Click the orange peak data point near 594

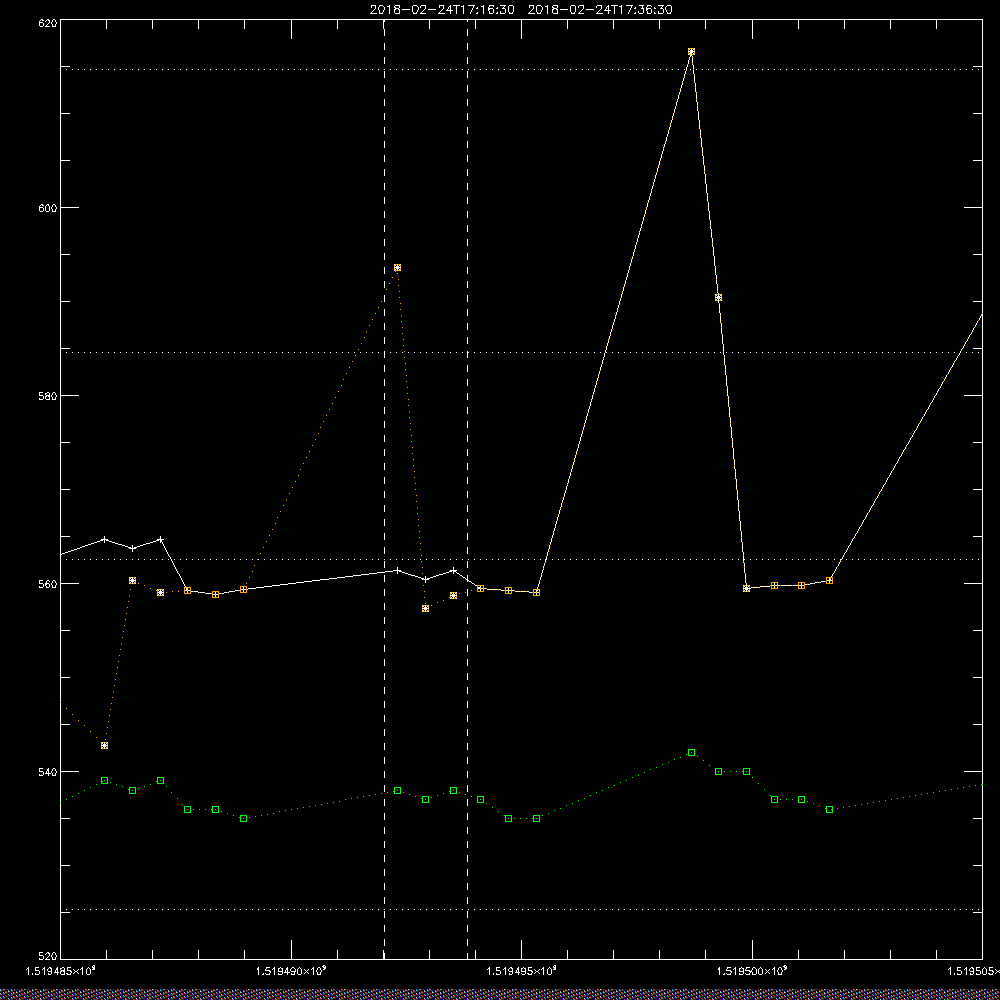coord(397,268)
